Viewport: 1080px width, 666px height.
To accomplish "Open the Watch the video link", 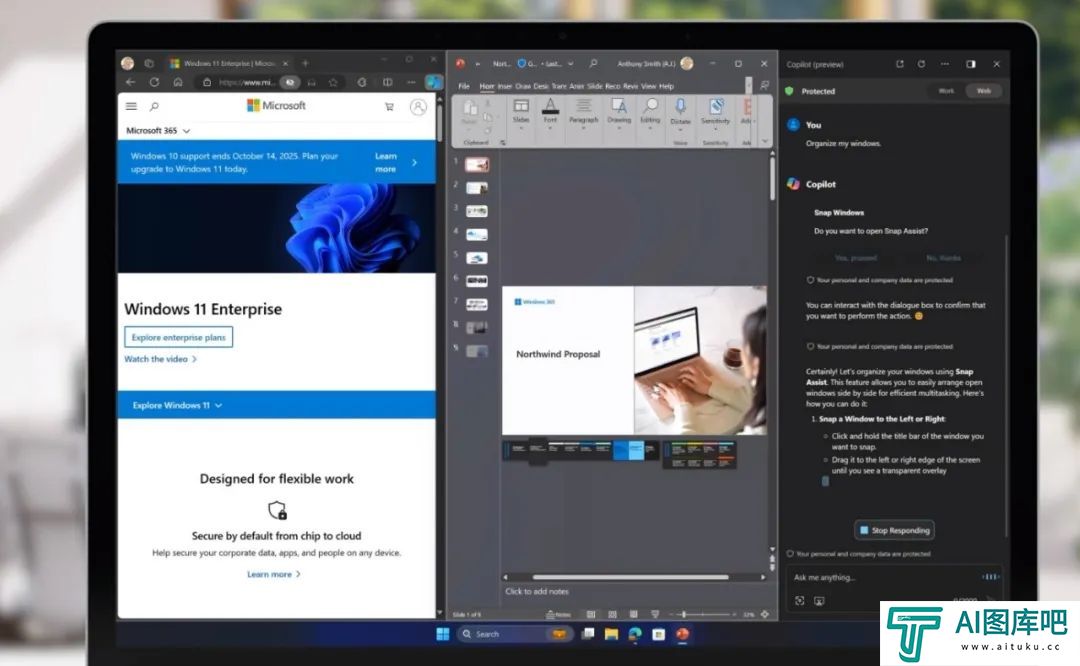I will [x=160, y=360].
